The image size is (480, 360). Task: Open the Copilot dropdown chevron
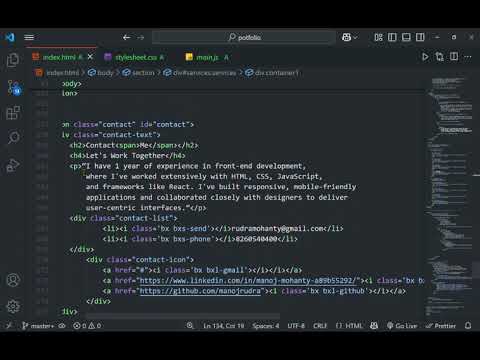356,37
